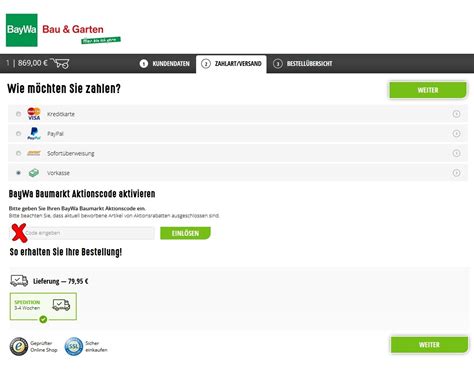Click the delivery truck icon beside Lieferung

point(19,281)
